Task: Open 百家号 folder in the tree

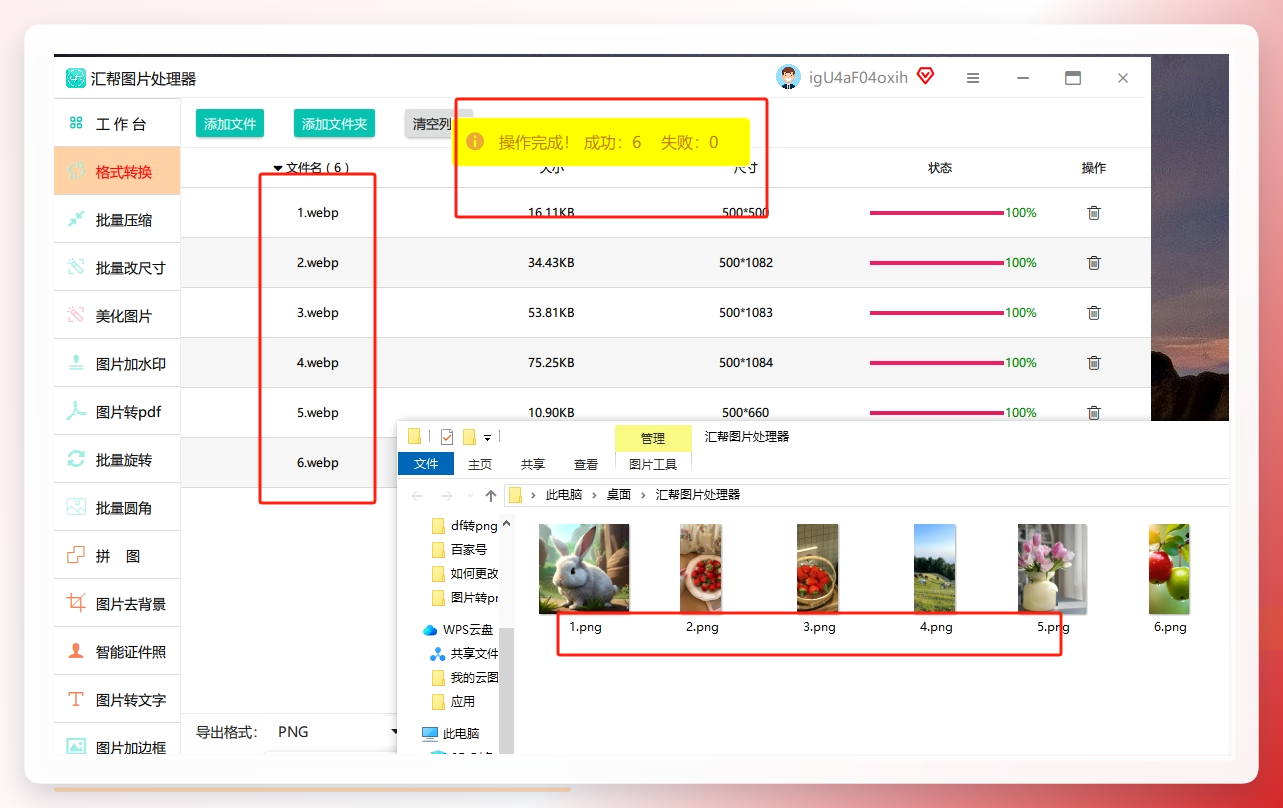Action: pyautogui.click(x=460, y=550)
